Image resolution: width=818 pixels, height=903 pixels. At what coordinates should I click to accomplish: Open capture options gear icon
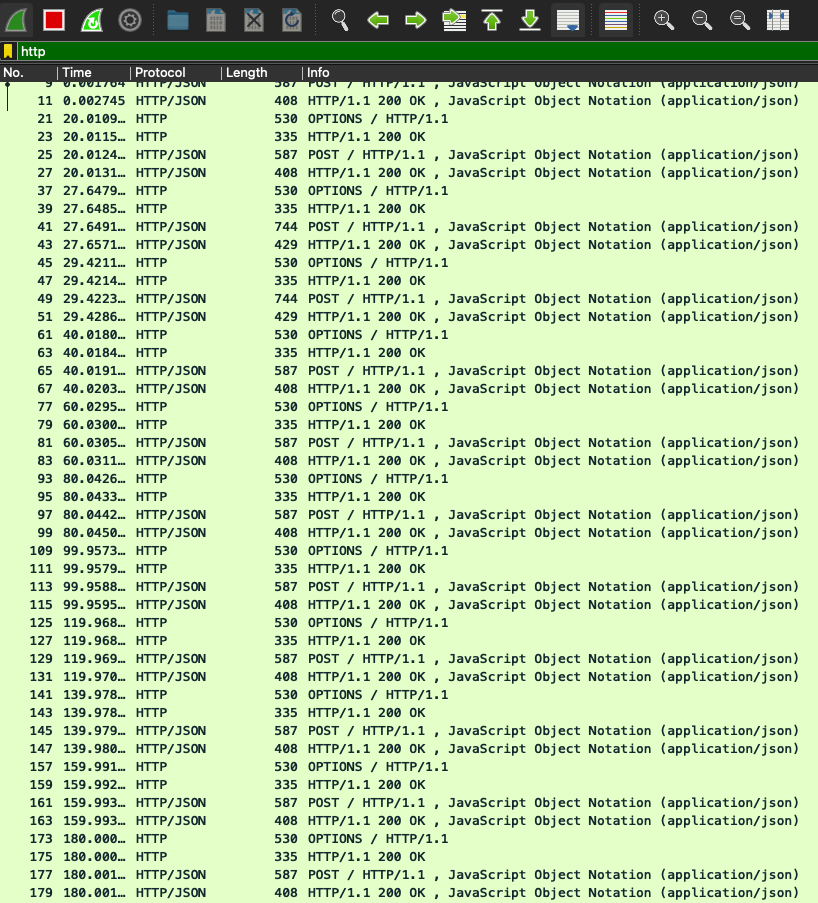(x=129, y=19)
